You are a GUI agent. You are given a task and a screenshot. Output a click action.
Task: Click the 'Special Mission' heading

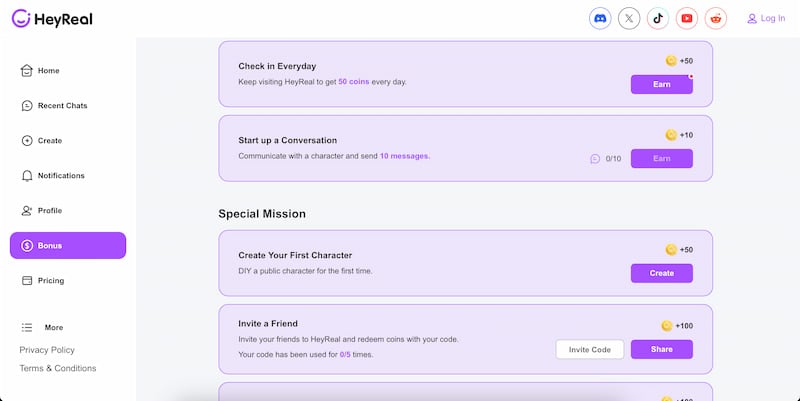(262, 214)
